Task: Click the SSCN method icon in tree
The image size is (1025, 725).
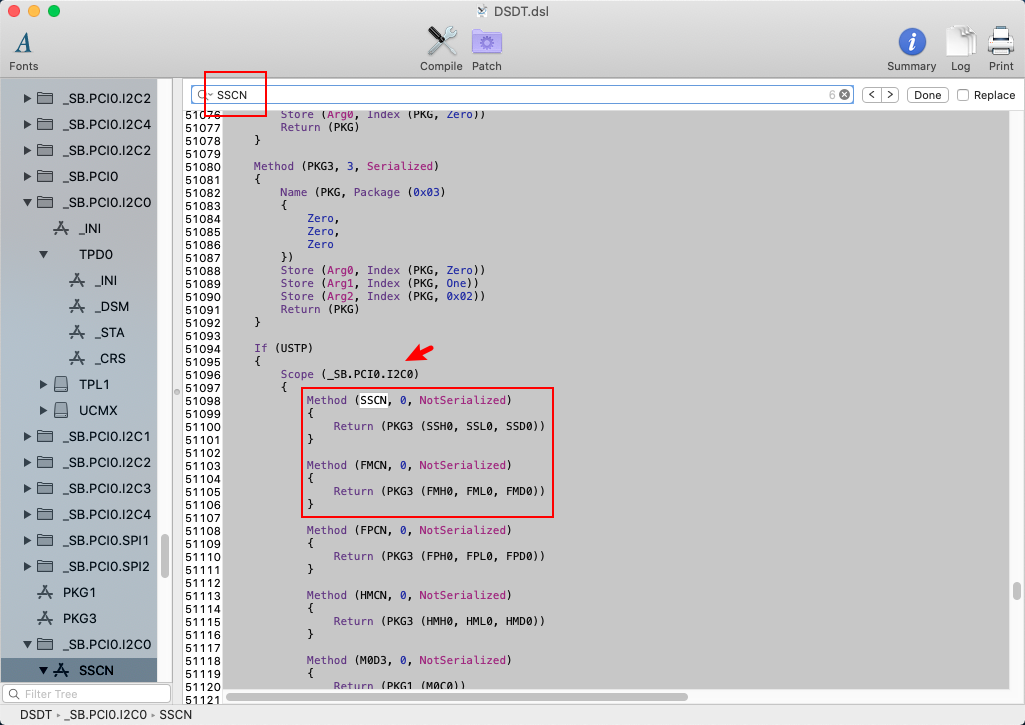Action: [61, 671]
